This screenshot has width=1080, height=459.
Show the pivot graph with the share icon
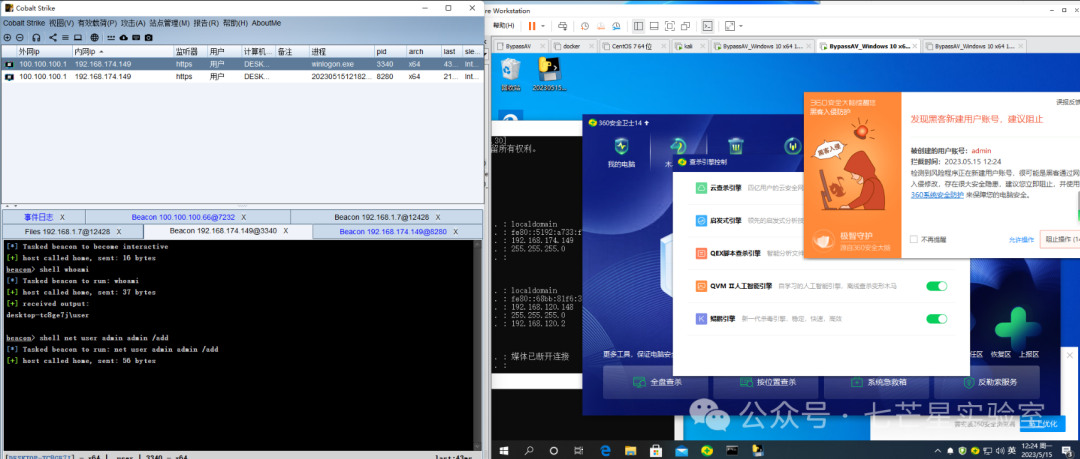[53, 37]
